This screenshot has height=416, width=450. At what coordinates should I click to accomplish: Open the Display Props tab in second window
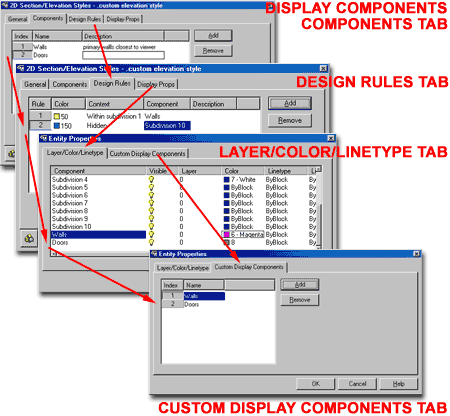coord(156,85)
